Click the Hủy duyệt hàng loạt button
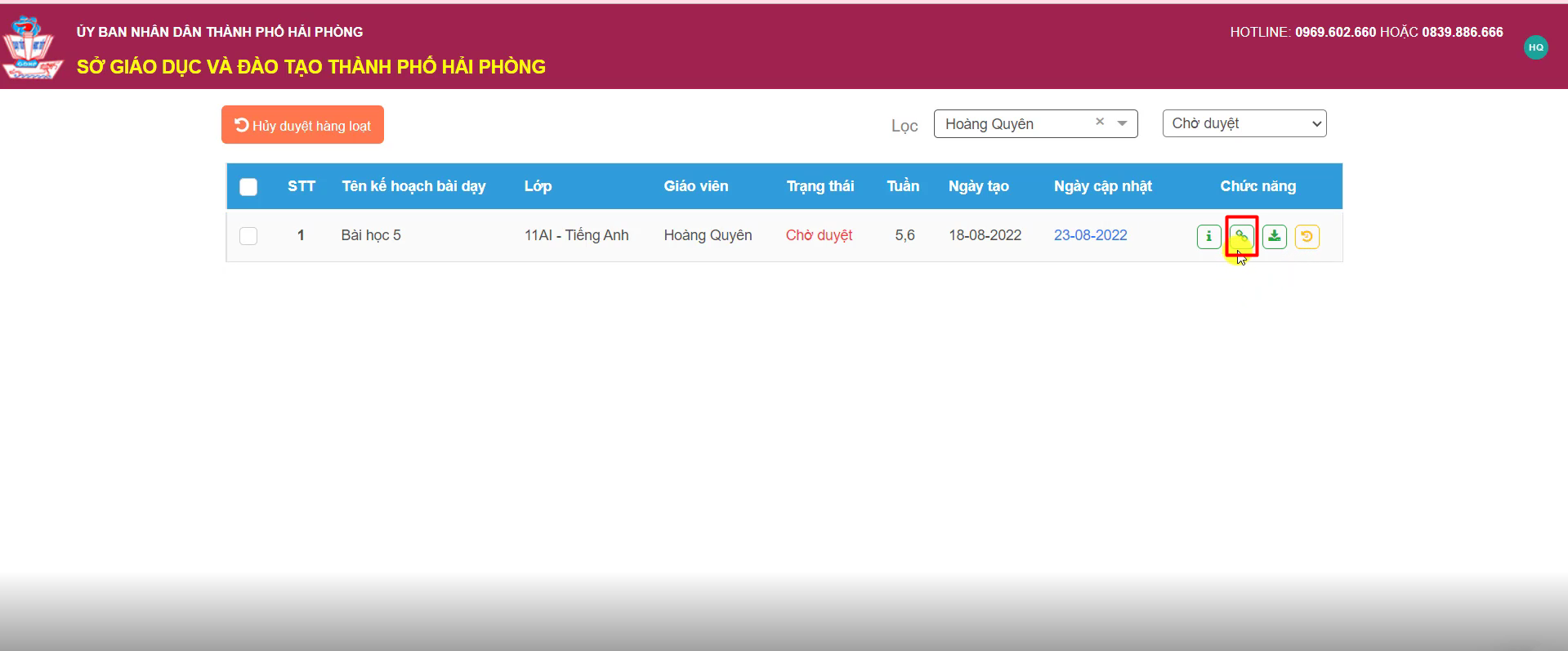1568x651 pixels. pos(302,125)
